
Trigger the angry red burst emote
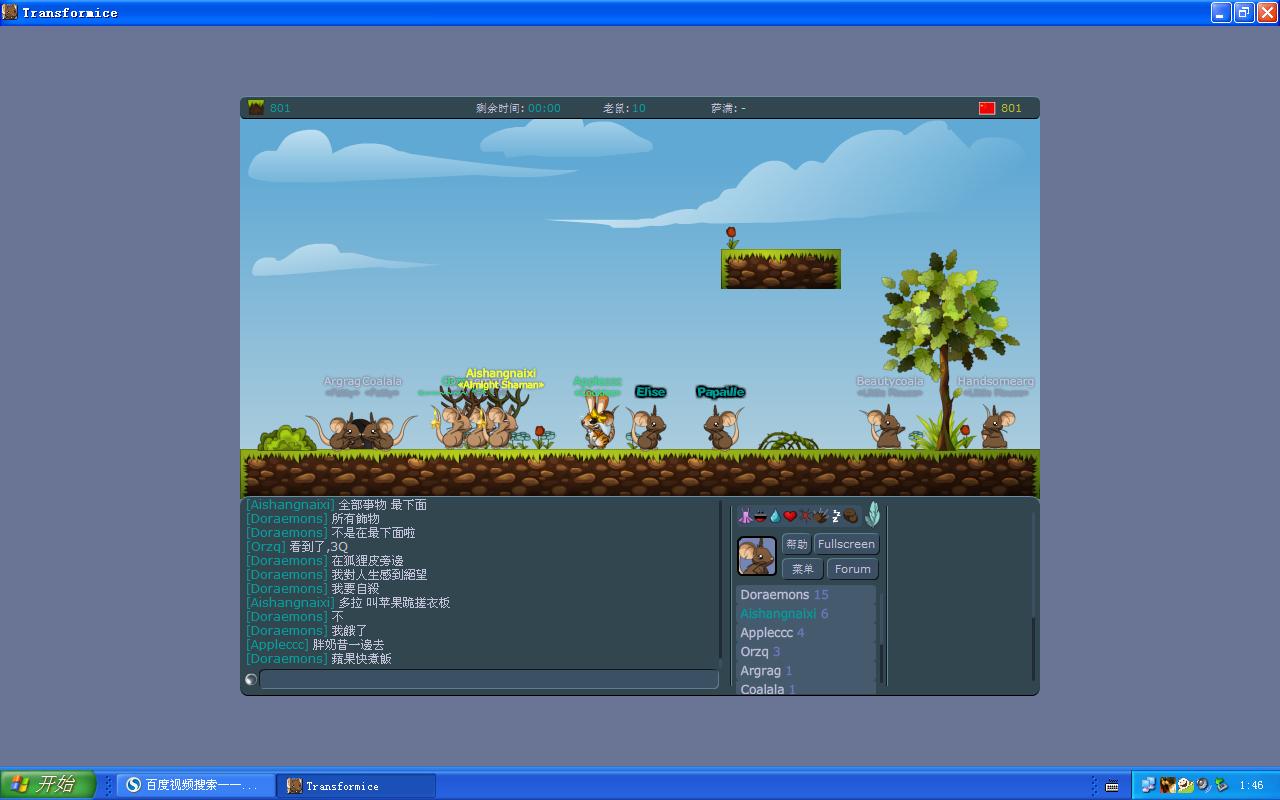pyautogui.click(x=805, y=516)
